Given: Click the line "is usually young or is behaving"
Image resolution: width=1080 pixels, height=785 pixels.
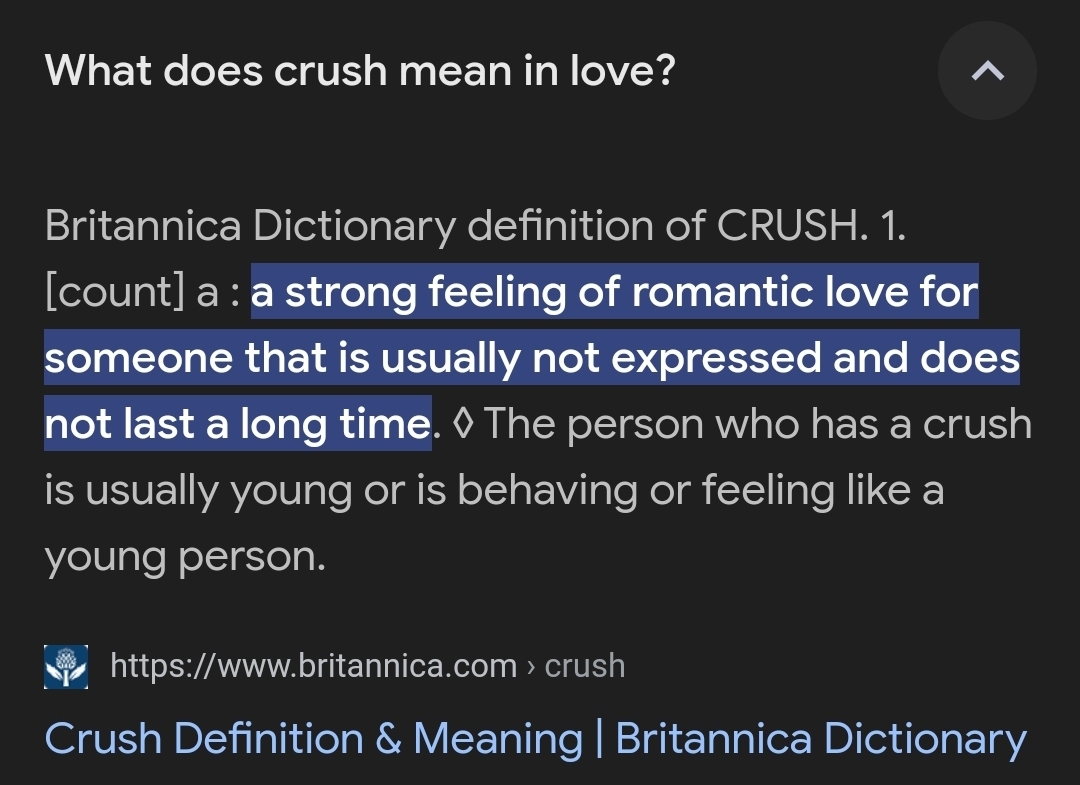Looking at the screenshot, I should (x=493, y=490).
